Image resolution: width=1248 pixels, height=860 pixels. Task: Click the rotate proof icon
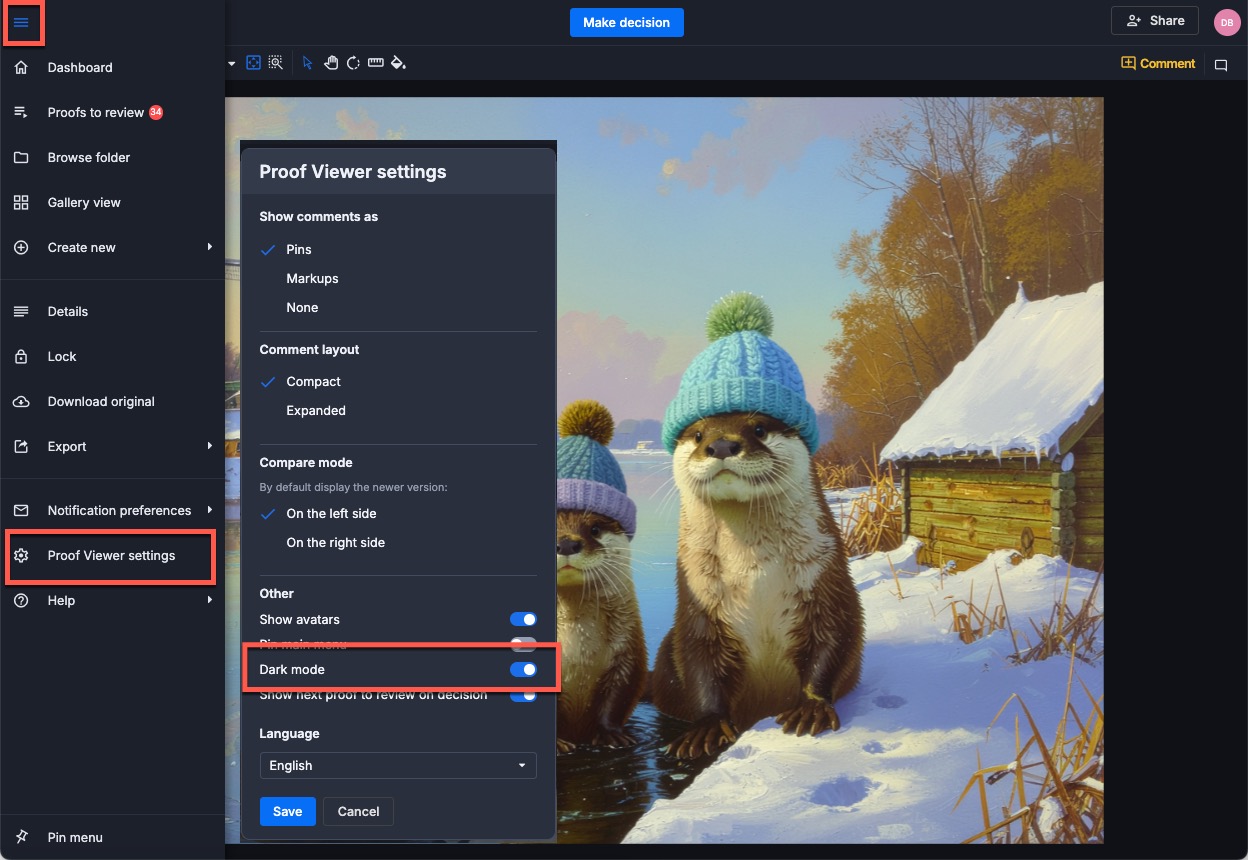tap(353, 63)
